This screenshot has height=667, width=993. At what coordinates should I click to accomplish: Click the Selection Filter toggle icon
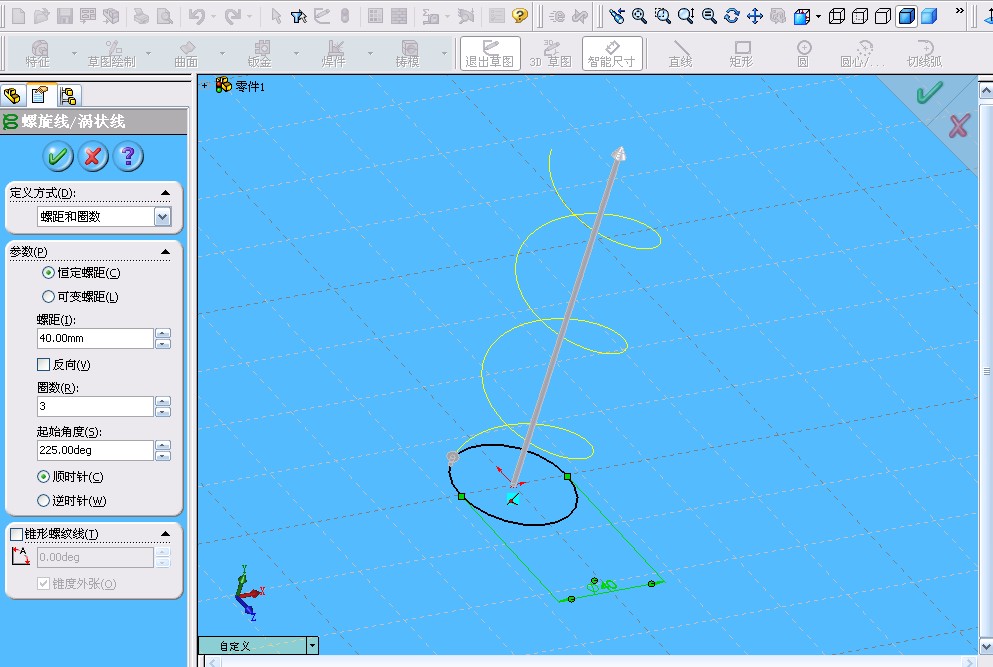tap(299, 16)
